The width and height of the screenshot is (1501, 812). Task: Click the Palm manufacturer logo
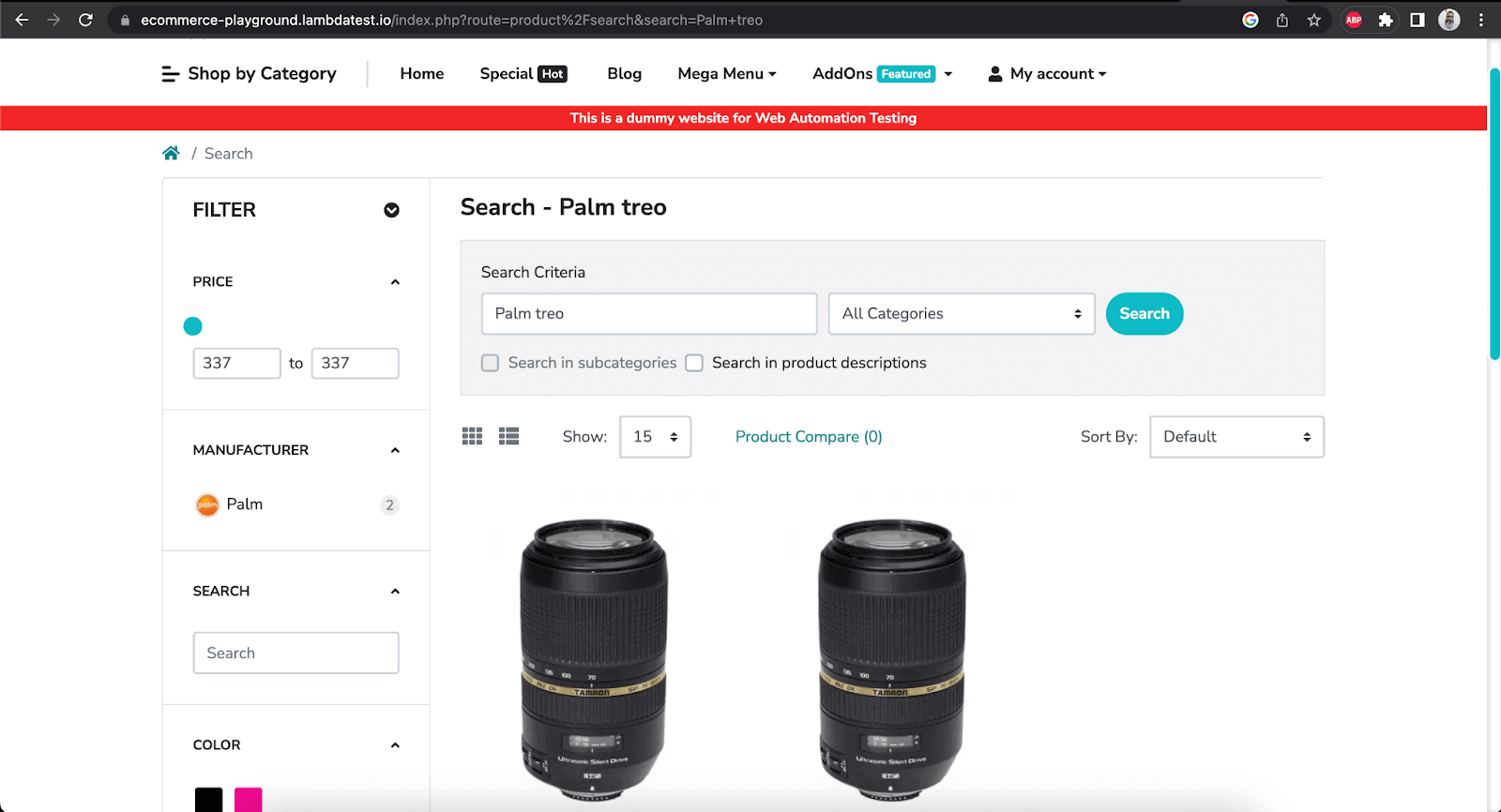pos(206,504)
